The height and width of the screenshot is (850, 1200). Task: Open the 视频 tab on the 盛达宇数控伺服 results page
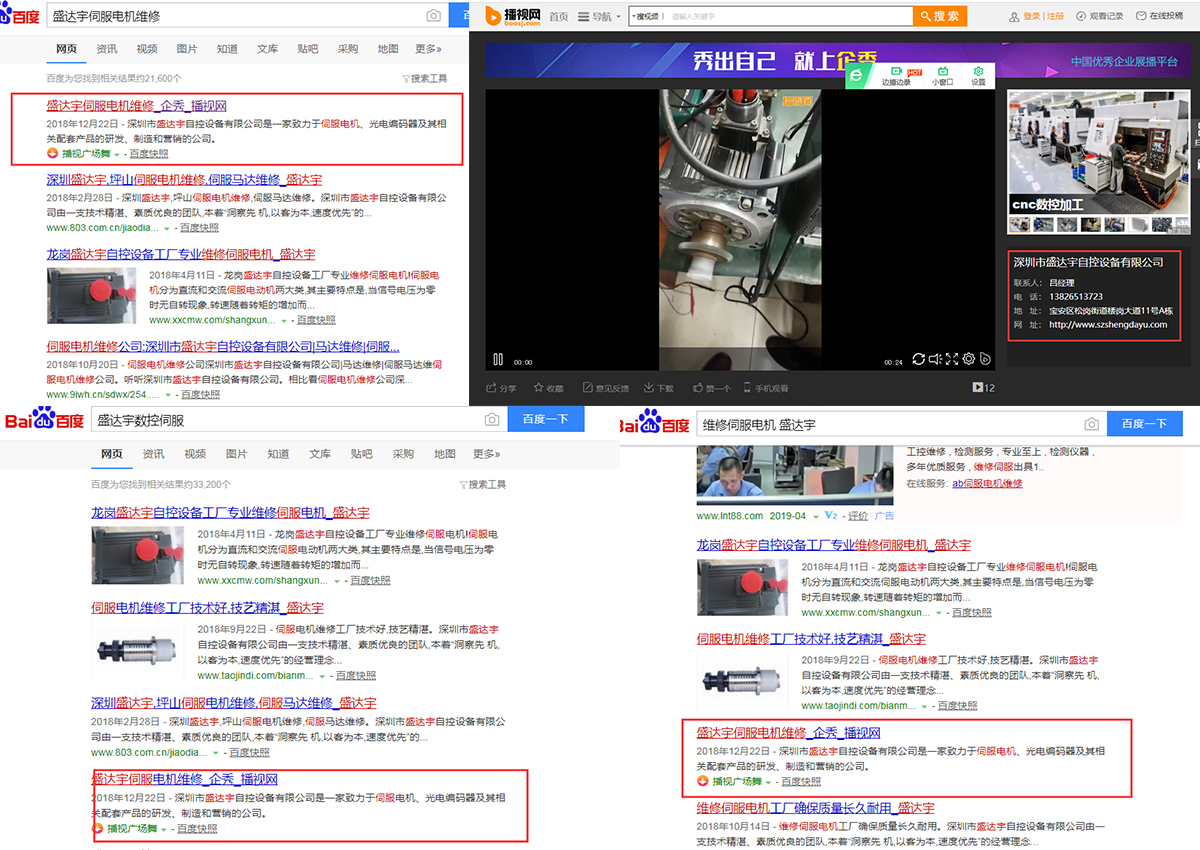click(194, 454)
